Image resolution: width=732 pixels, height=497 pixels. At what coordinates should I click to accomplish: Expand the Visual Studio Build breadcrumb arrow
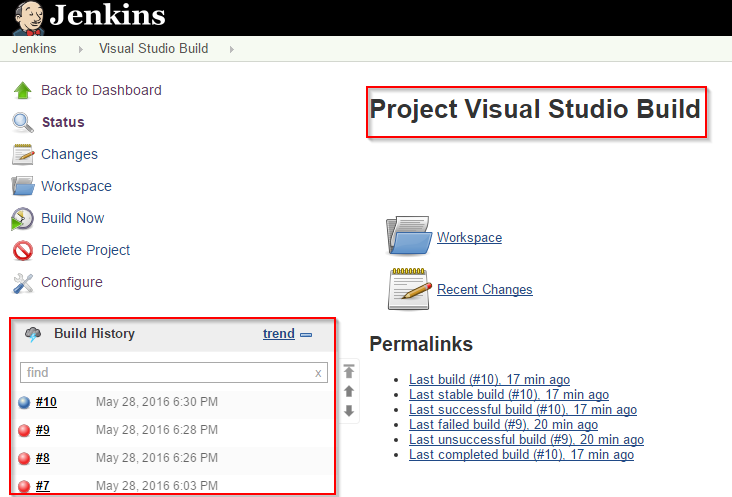pyautogui.click(x=232, y=49)
